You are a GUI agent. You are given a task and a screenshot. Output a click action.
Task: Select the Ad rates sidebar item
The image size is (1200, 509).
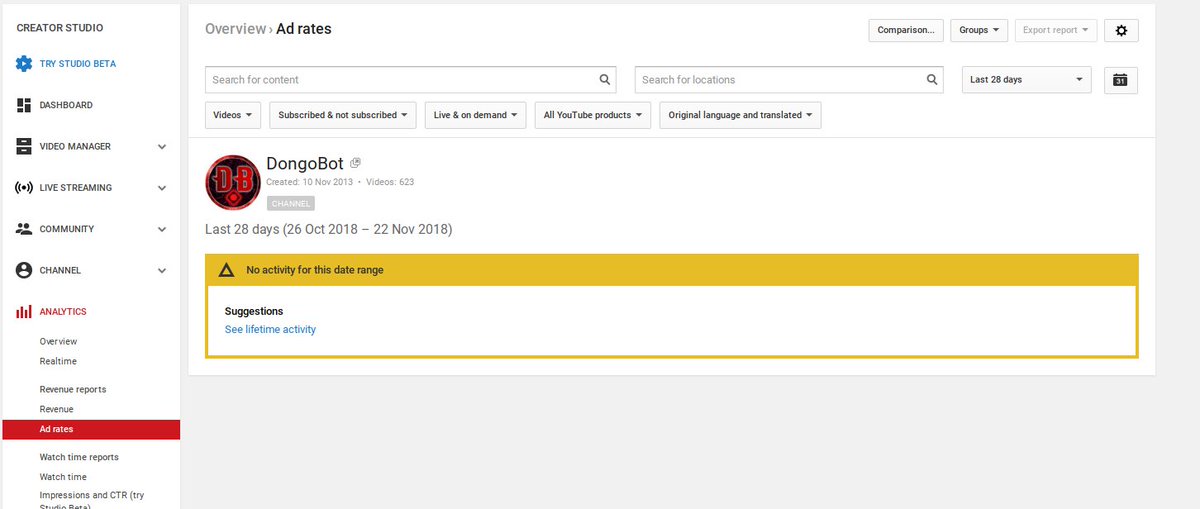(x=91, y=429)
